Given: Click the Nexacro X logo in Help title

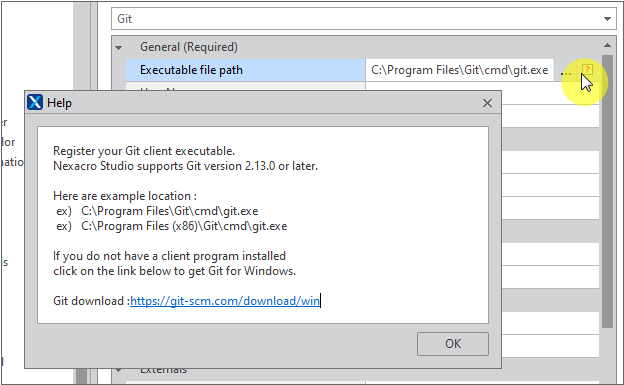Looking at the screenshot, I should tap(35, 102).
